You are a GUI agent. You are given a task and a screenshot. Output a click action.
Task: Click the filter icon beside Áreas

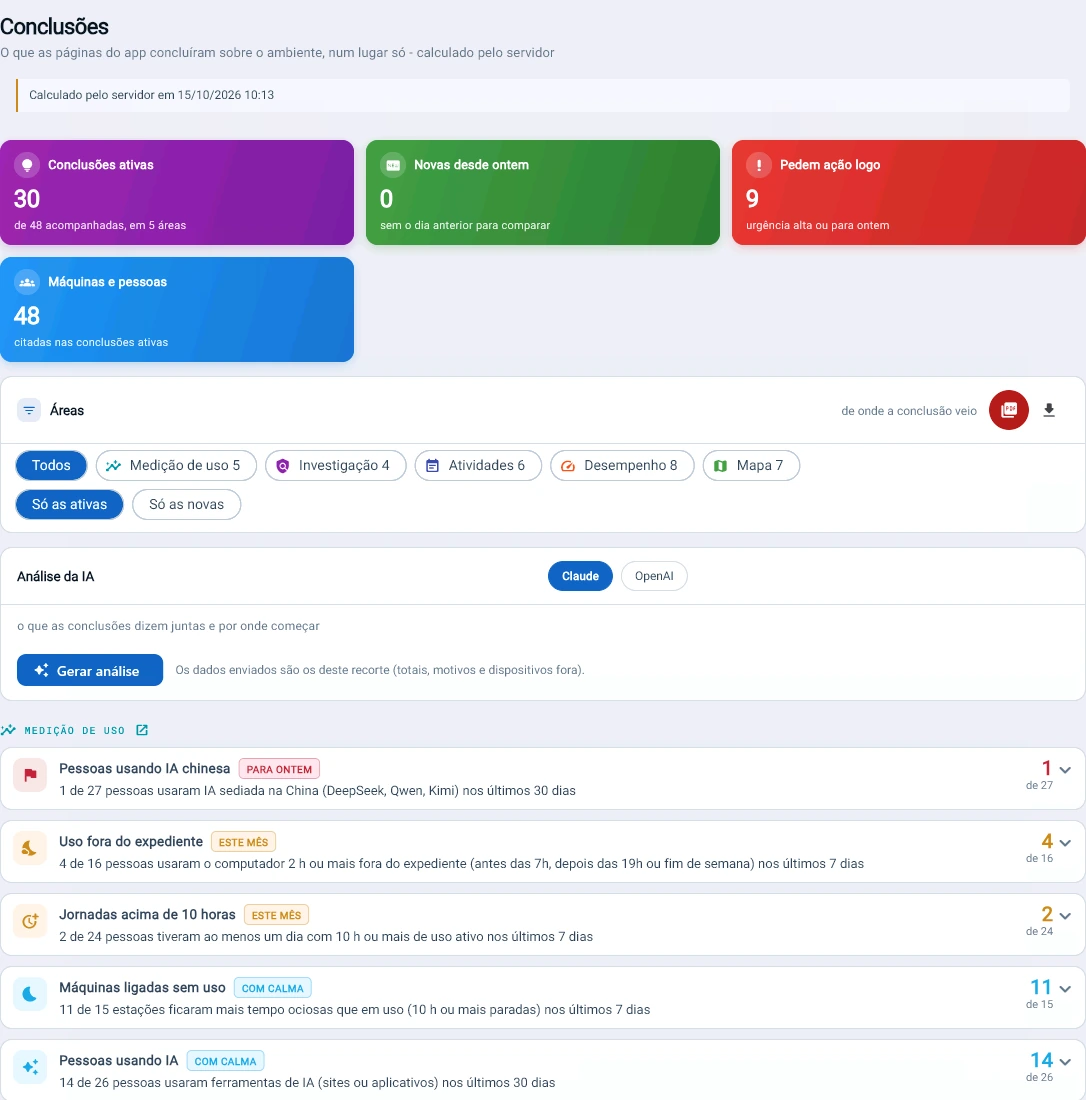tap(29, 410)
